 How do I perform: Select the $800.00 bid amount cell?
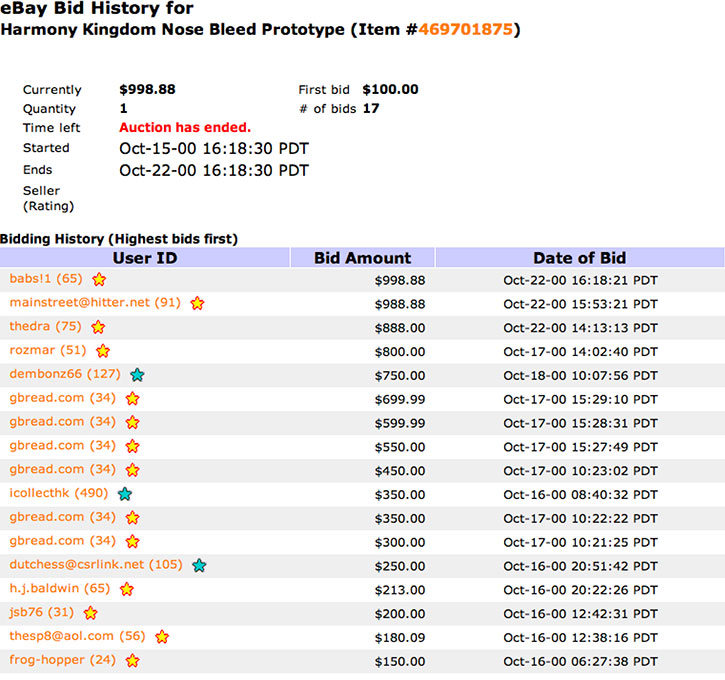coord(399,352)
